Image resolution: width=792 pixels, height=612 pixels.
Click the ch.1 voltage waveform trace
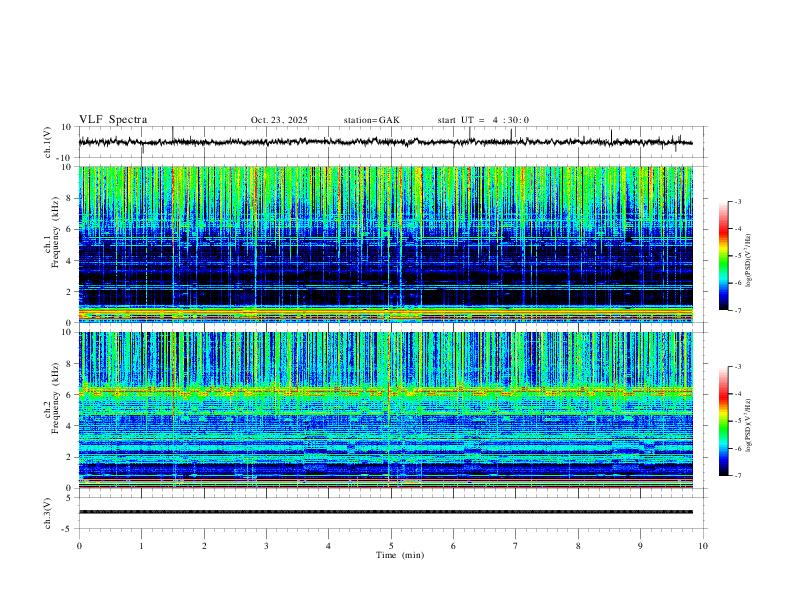coord(385,142)
